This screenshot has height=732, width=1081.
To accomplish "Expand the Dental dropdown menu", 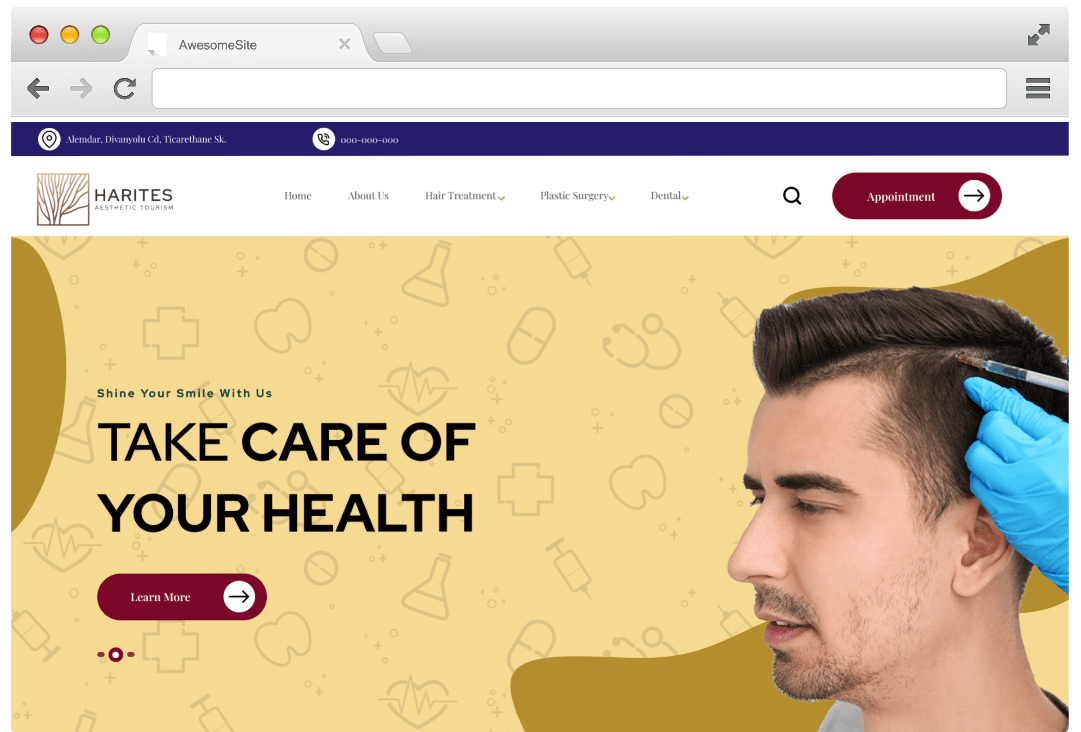I will (669, 196).
